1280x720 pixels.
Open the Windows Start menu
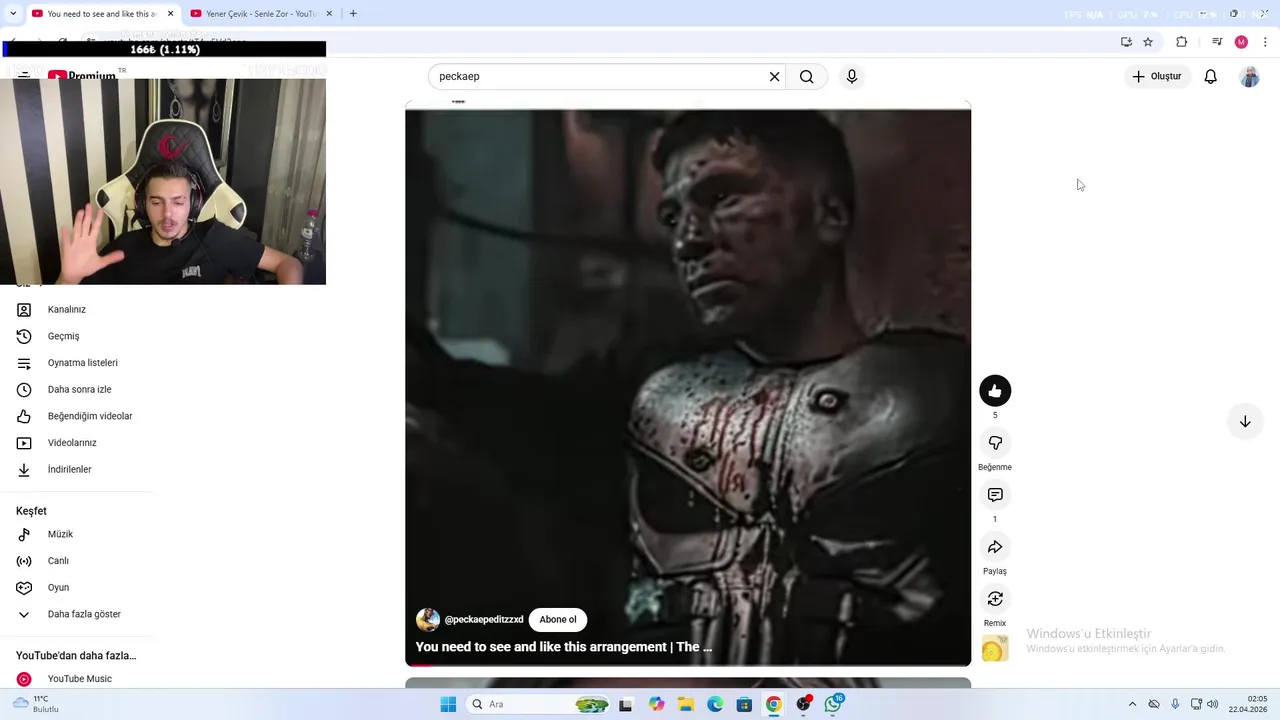tap(448, 704)
